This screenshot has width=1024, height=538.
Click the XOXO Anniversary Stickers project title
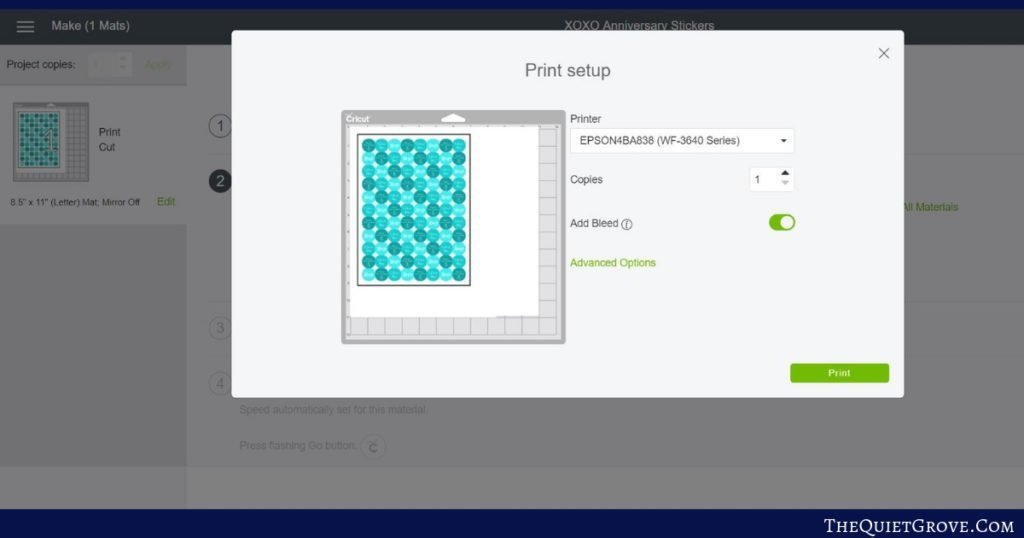click(x=639, y=25)
